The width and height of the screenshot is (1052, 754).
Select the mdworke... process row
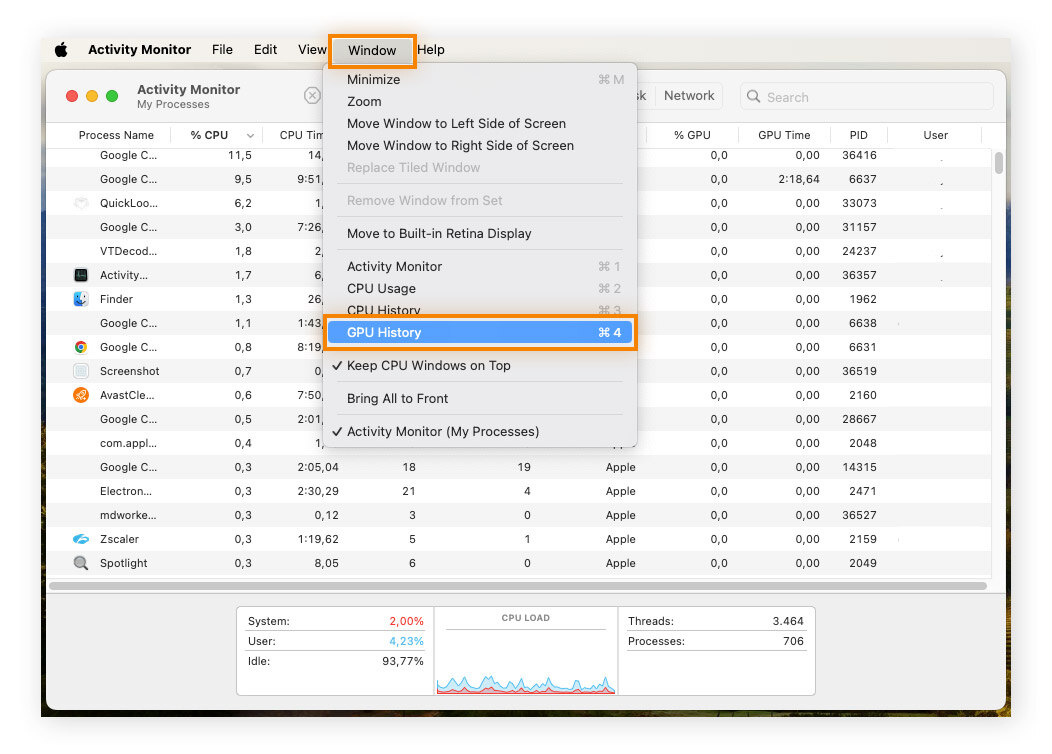pyautogui.click(x=518, y=515)
